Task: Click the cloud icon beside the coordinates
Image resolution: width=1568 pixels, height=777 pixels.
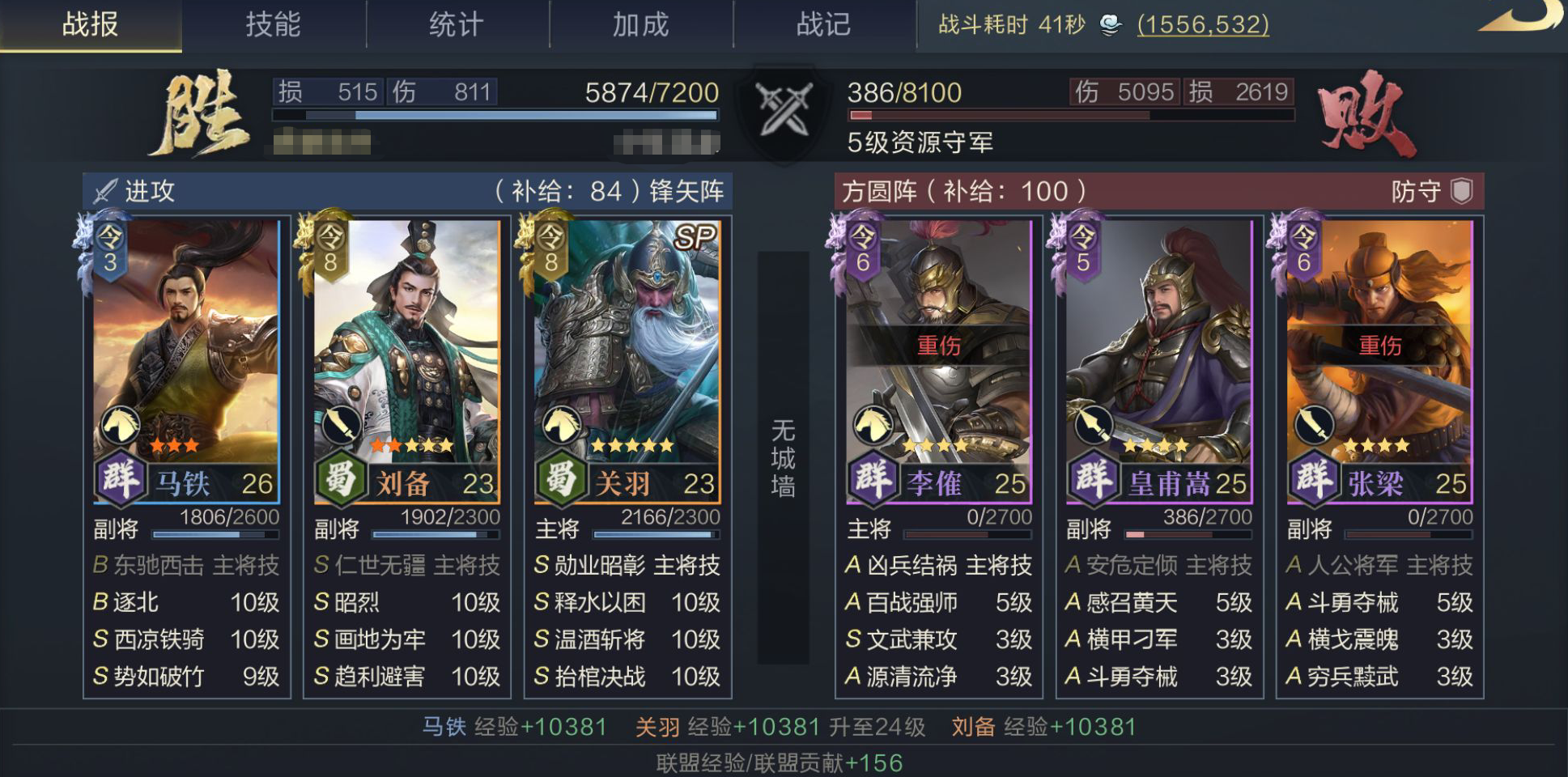Action: click(x=1111, y=25)
